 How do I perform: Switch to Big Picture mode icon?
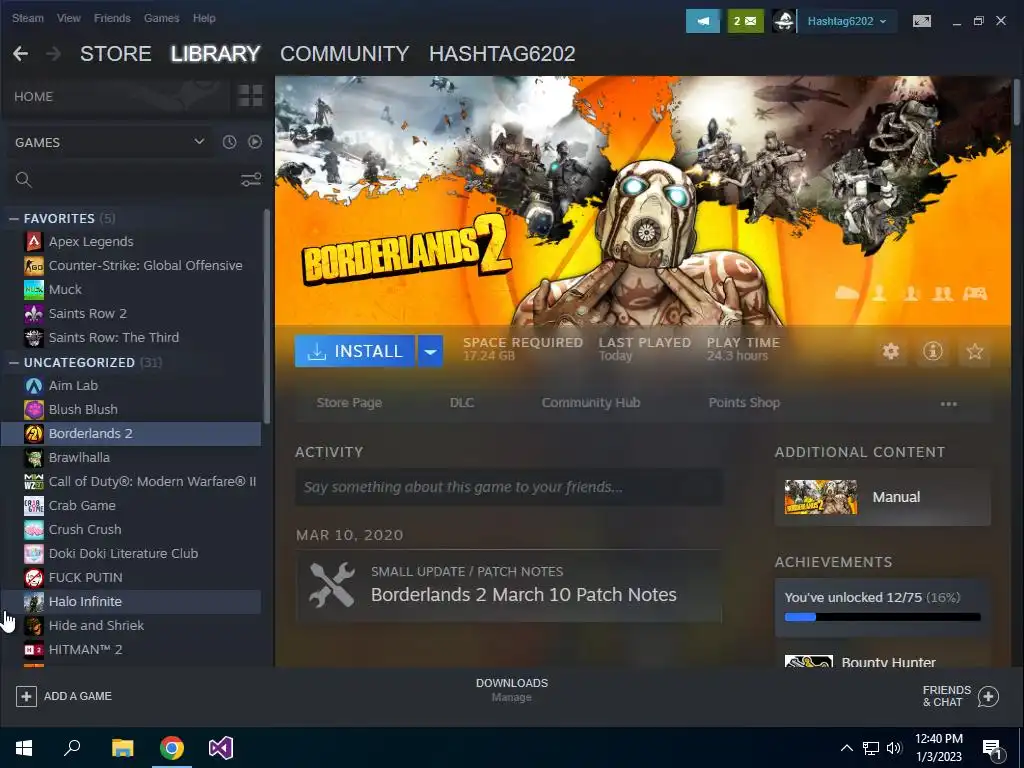pyautogui.click(x=921, y=21)
